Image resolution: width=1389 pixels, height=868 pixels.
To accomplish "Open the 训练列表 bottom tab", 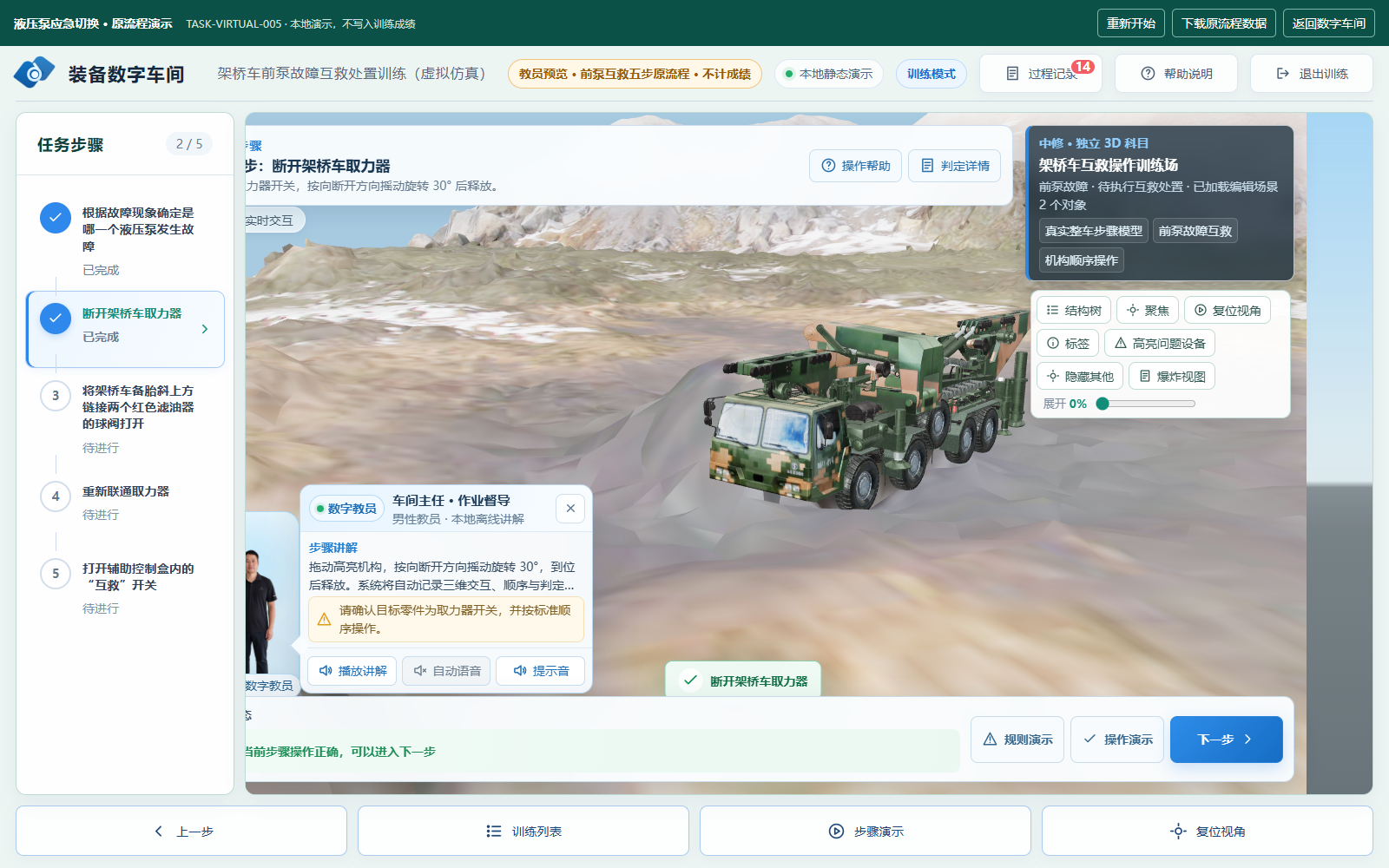I will click(523, 832).
